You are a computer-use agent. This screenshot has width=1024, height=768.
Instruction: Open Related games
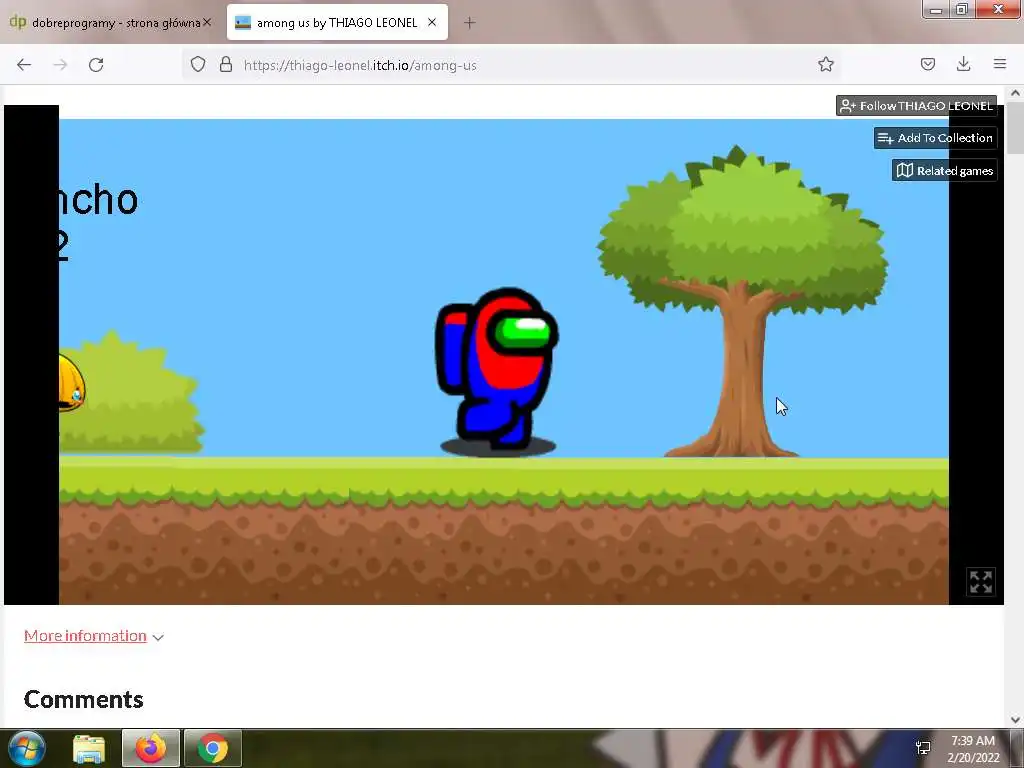(944, 170)
